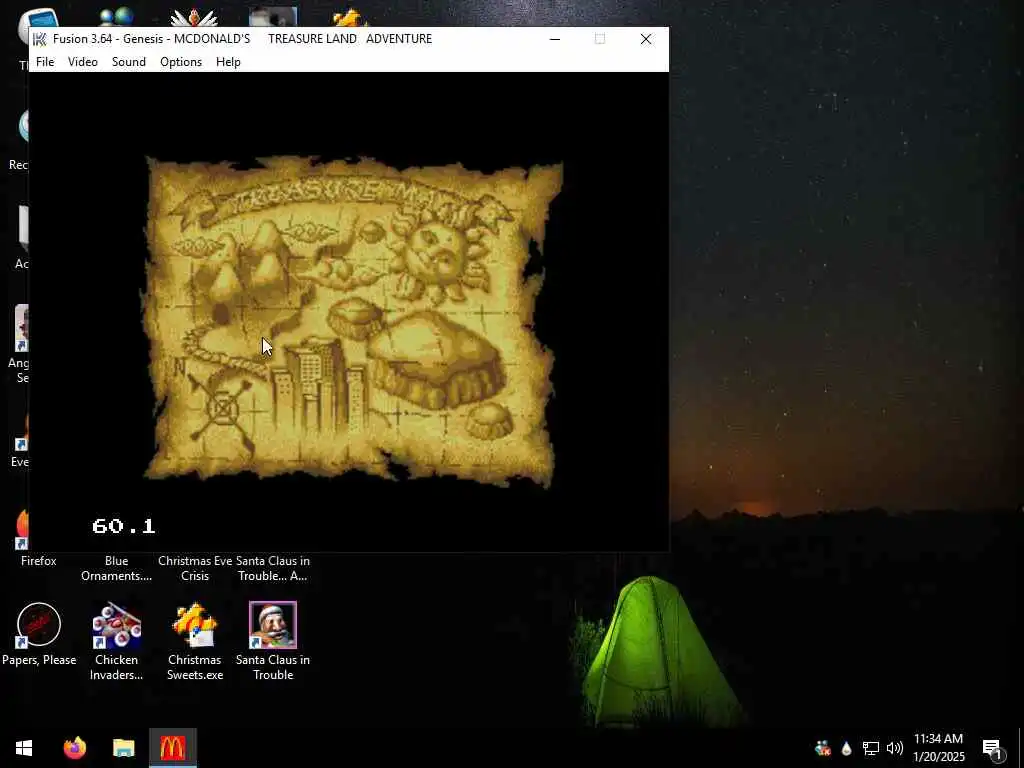Open the notification center with 1 alert

click(992, 748)
